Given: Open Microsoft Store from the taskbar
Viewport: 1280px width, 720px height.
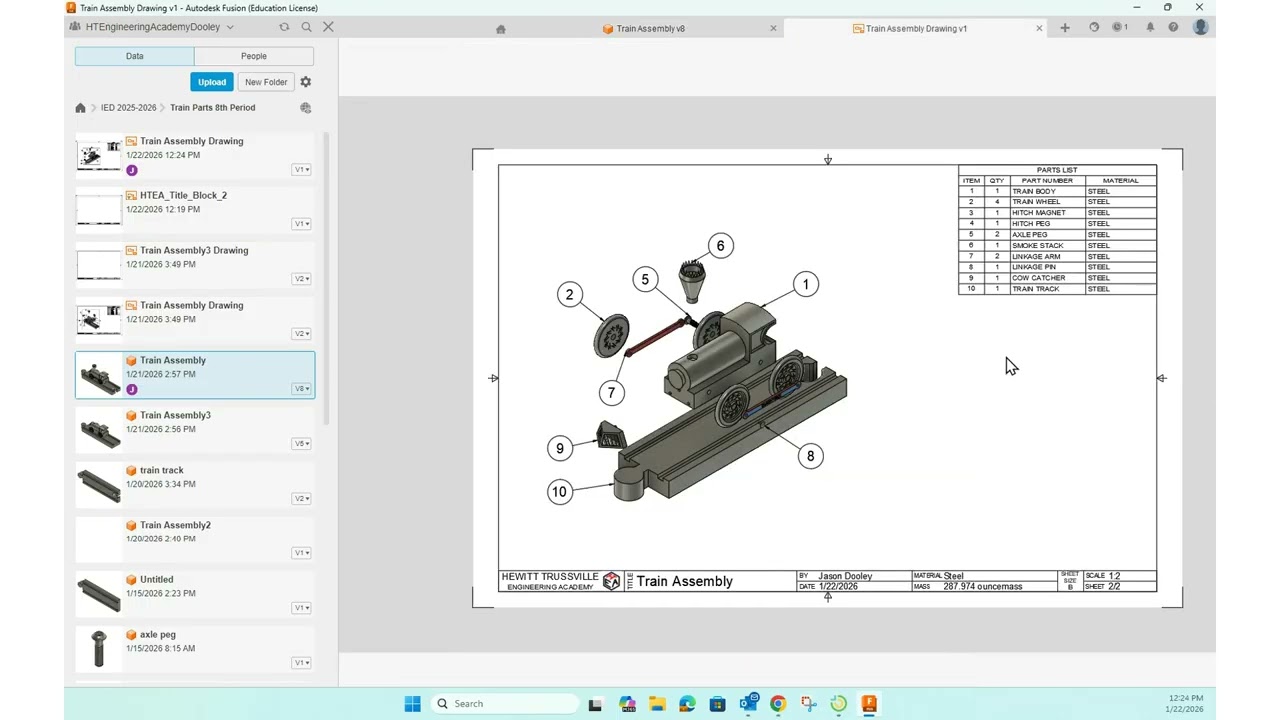Looking at the screenshot, I should click(x=717, y=704).
